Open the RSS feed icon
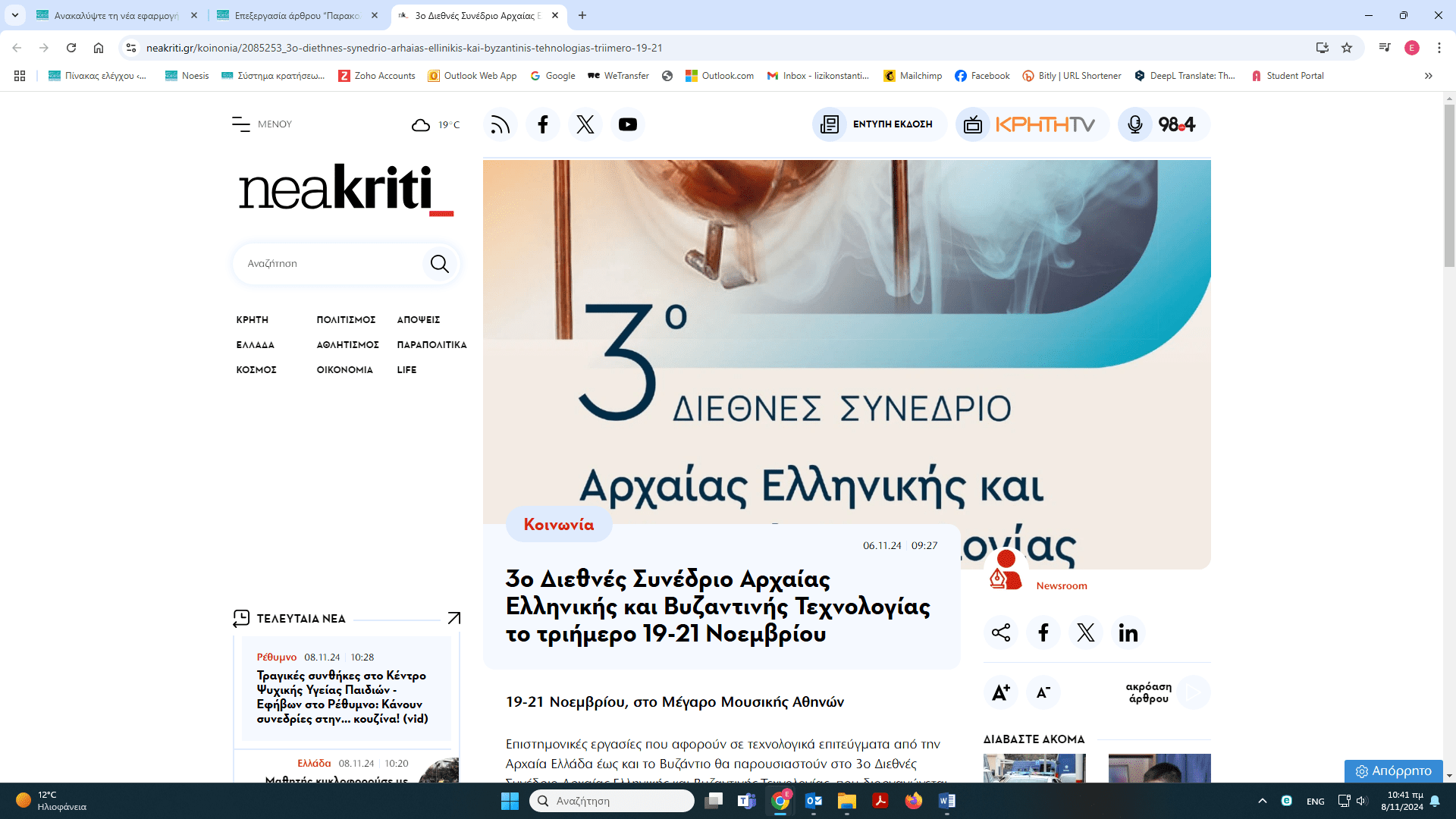 point(500,124)
